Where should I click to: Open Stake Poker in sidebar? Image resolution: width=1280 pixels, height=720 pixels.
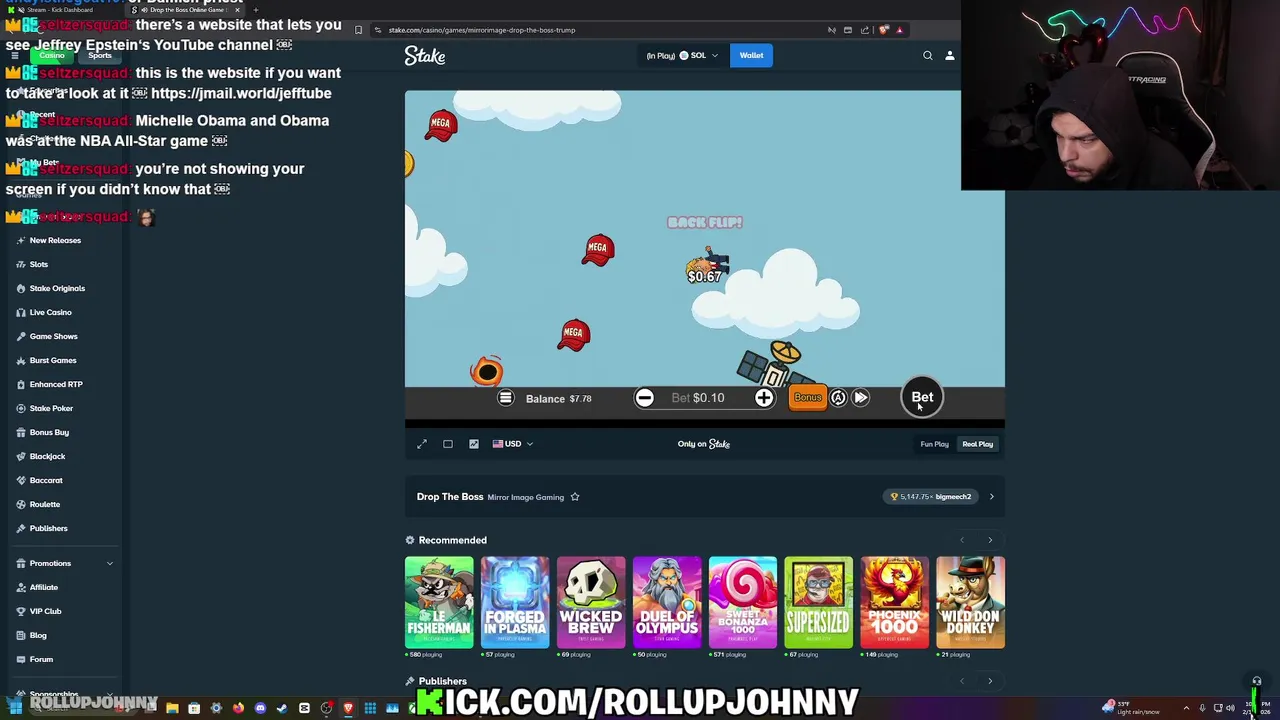[63, 408]
